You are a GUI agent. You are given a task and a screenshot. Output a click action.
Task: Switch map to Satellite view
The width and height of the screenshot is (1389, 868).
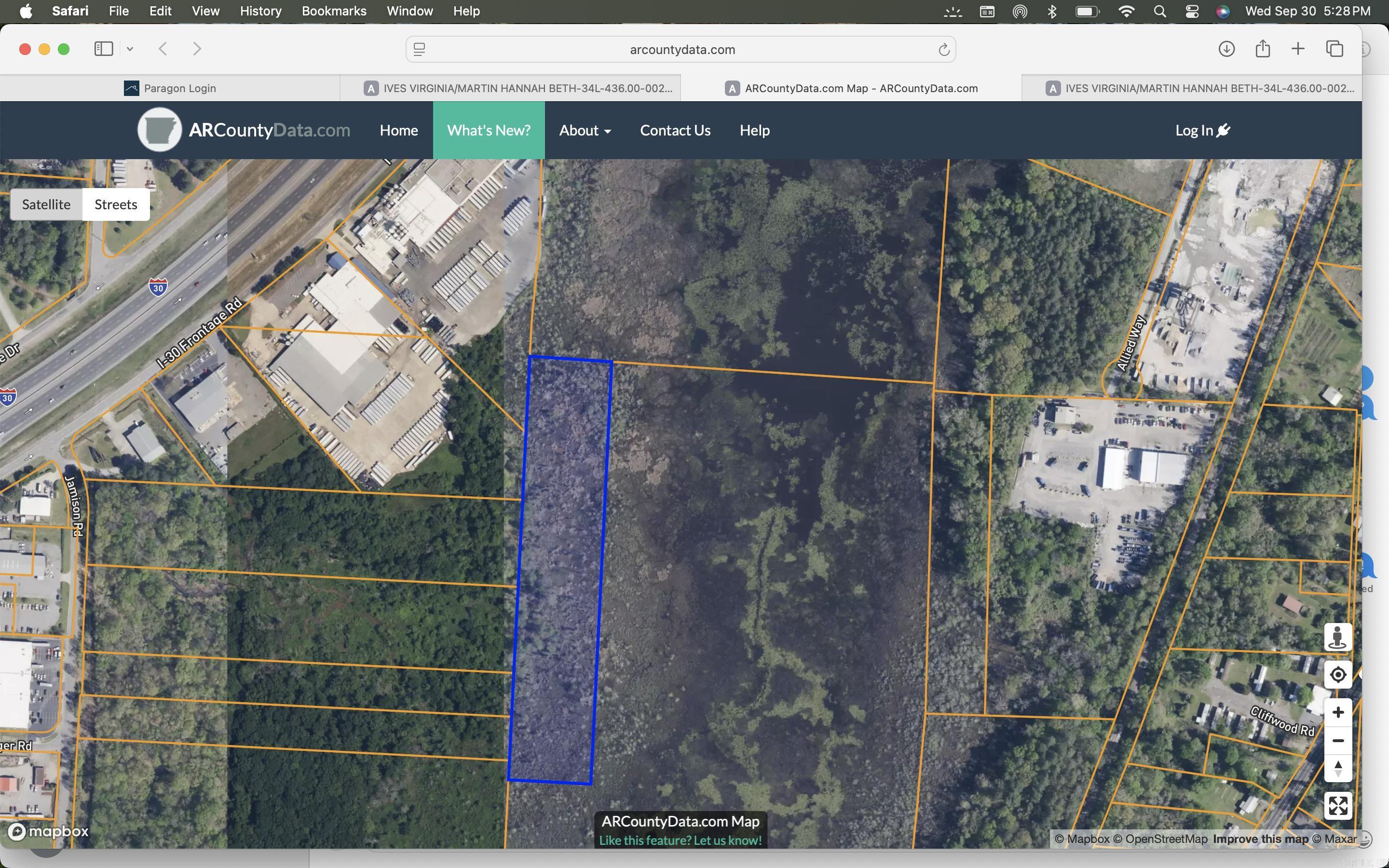click(46, 204)
